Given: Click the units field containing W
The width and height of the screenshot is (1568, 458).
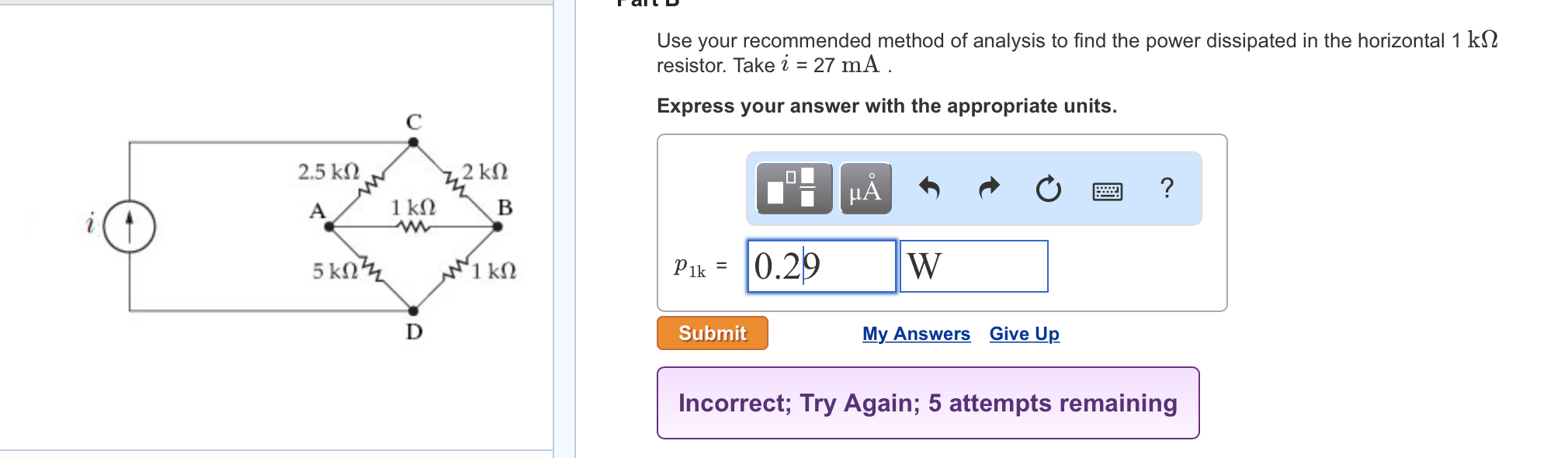Looking at the screenshot, I should coord(973,266).
